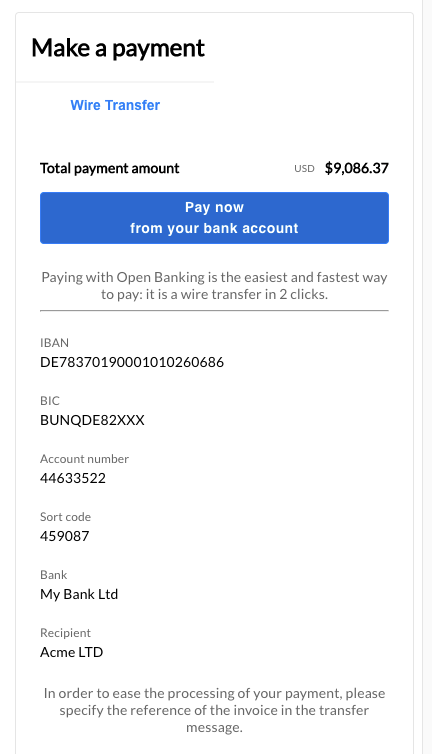Select account number 44633522
The image size is (444, 754).
(x=73, y=478)
